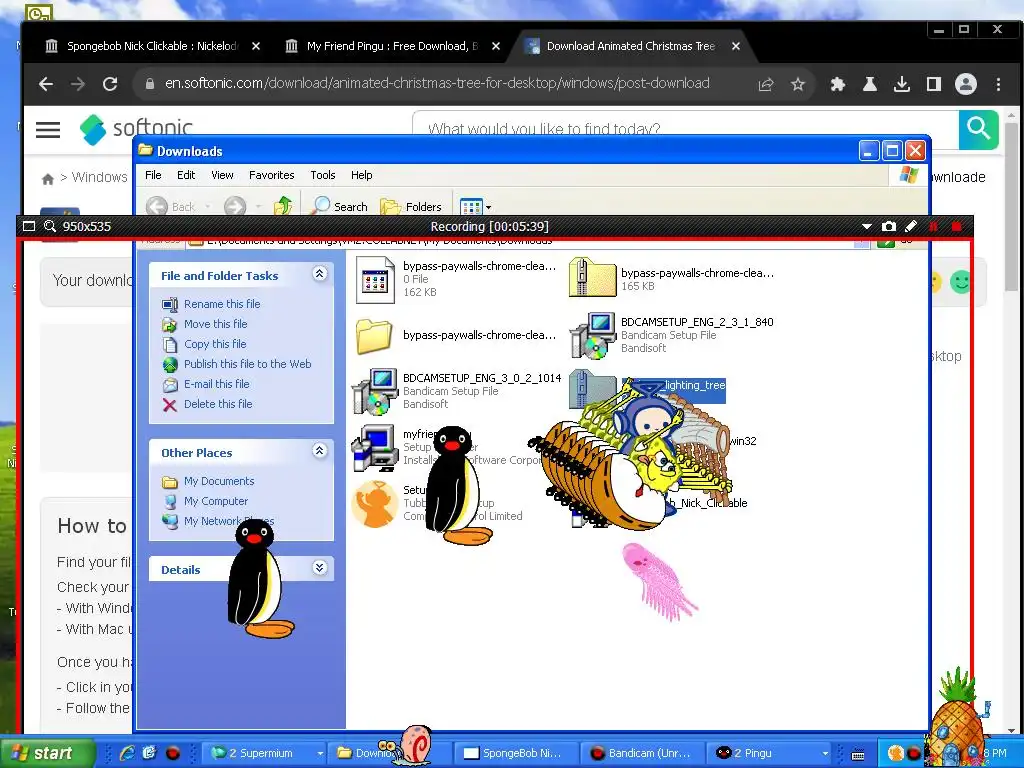
Task: Pause the Bandicam recording
Action: pos(933,227)
